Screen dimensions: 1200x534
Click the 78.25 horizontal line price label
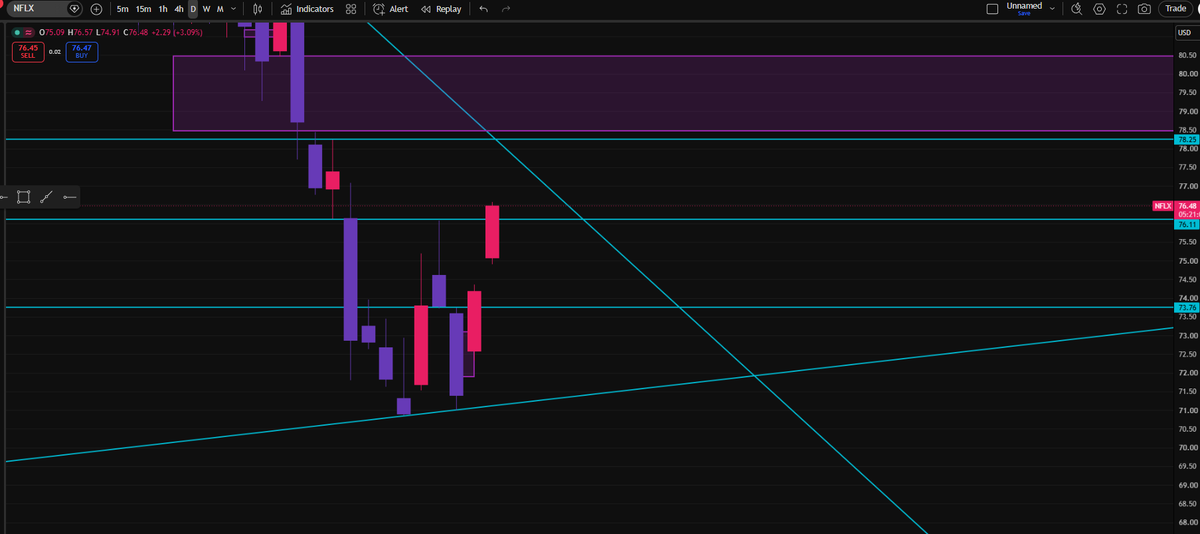1186,139
